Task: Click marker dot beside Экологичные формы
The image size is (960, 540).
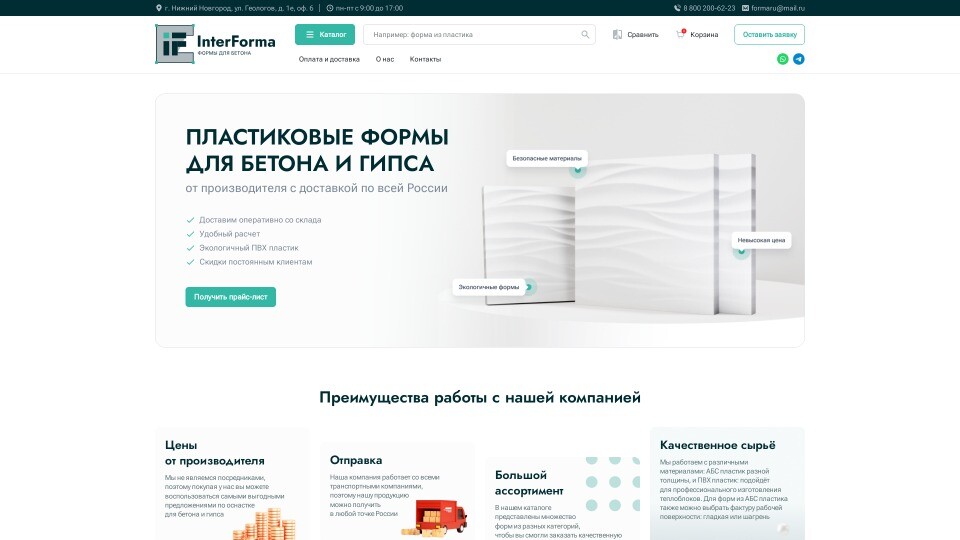Action: [530, 287]
